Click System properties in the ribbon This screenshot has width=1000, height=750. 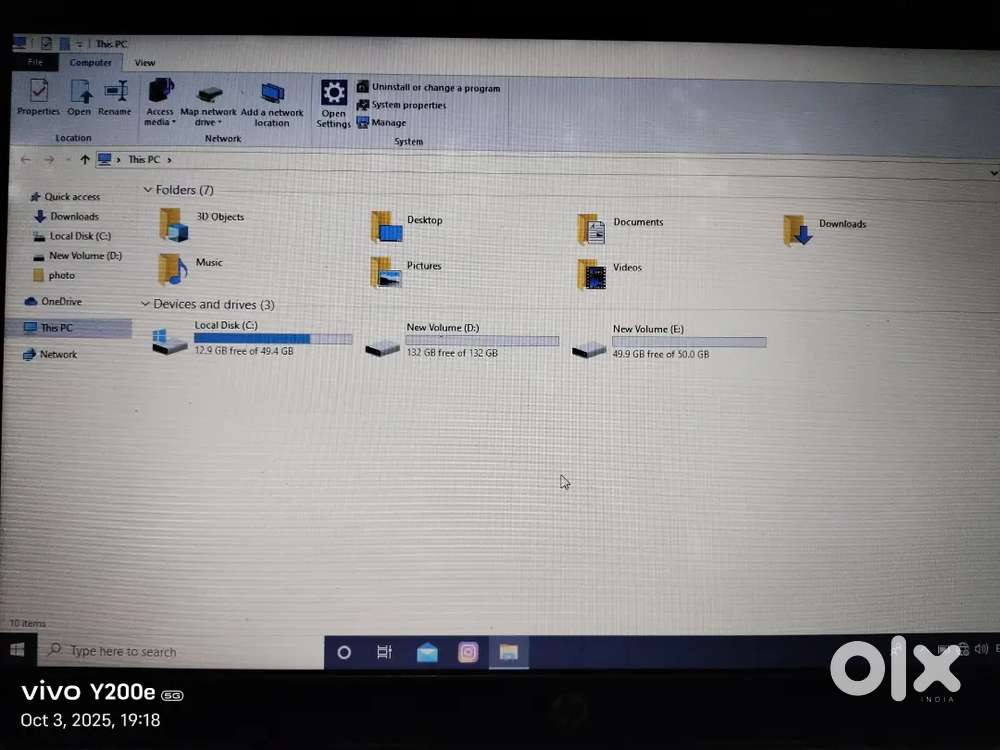tap(408, 105)
